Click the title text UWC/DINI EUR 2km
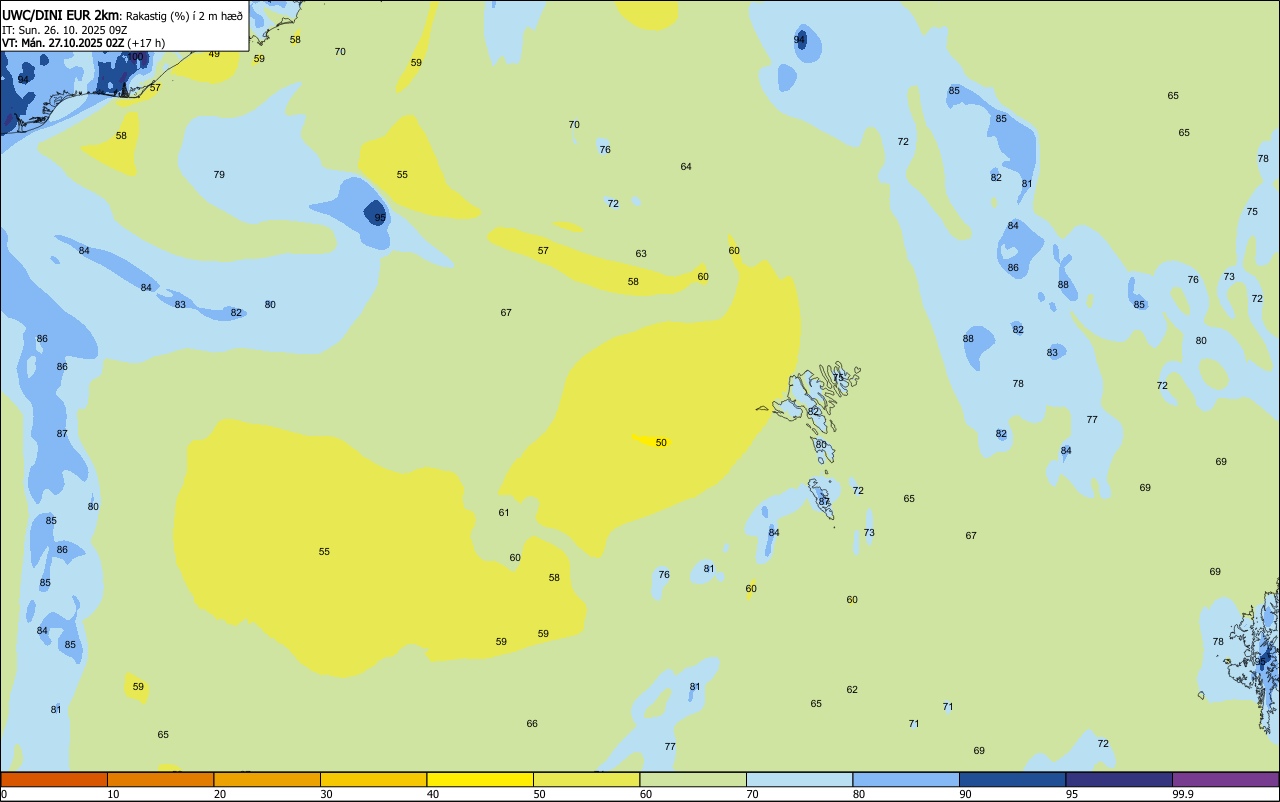Viewport: 1280px width, 802px height. point(61,15)
